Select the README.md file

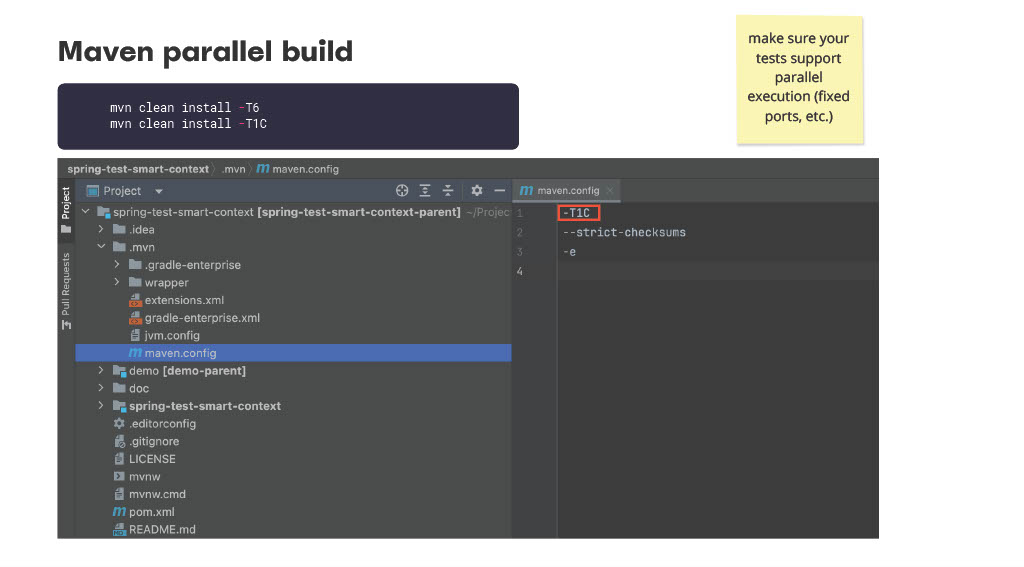(x=162, y=529)
